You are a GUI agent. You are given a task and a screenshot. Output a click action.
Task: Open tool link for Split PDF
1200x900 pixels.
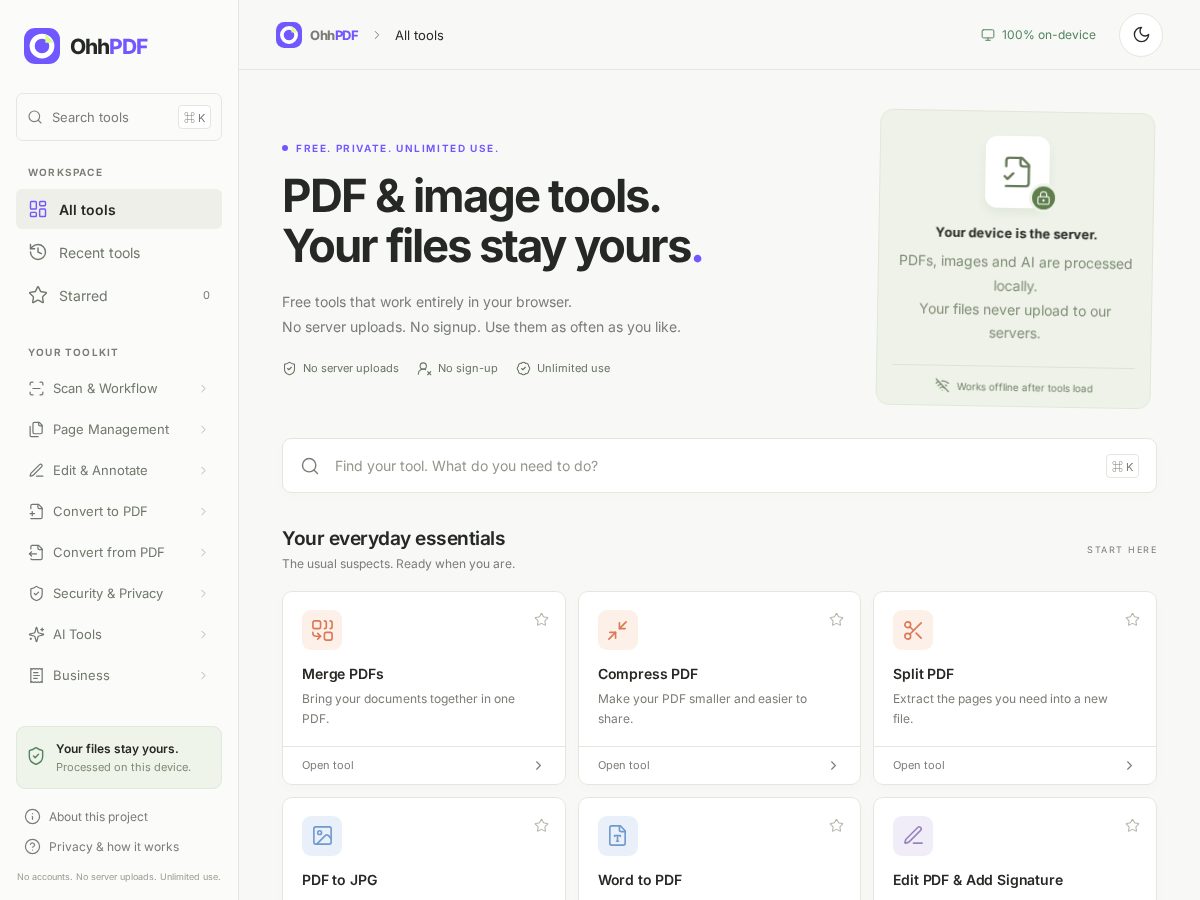[919, 765]
